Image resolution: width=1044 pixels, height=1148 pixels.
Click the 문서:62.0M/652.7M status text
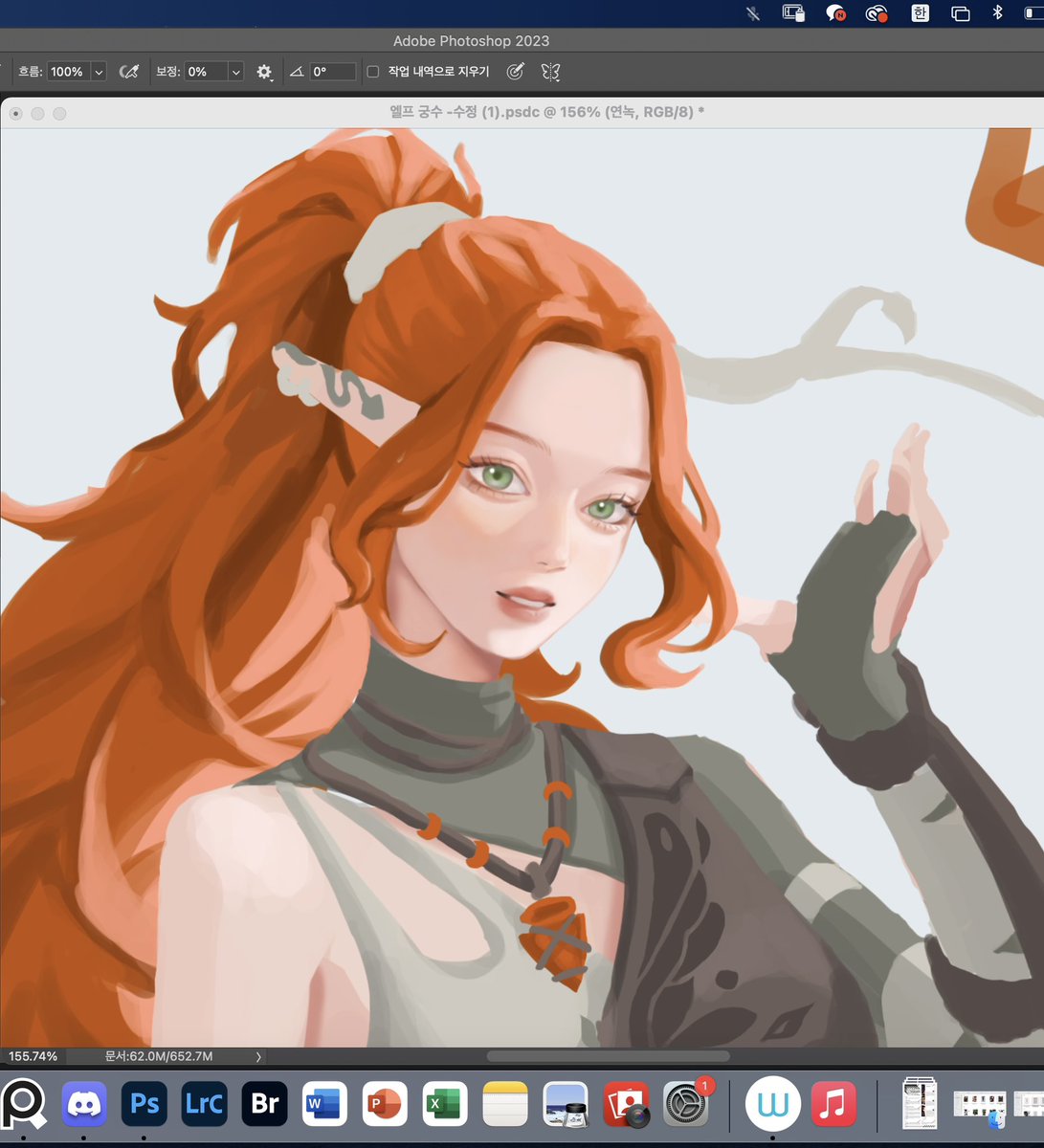[x=159, y=1056]
